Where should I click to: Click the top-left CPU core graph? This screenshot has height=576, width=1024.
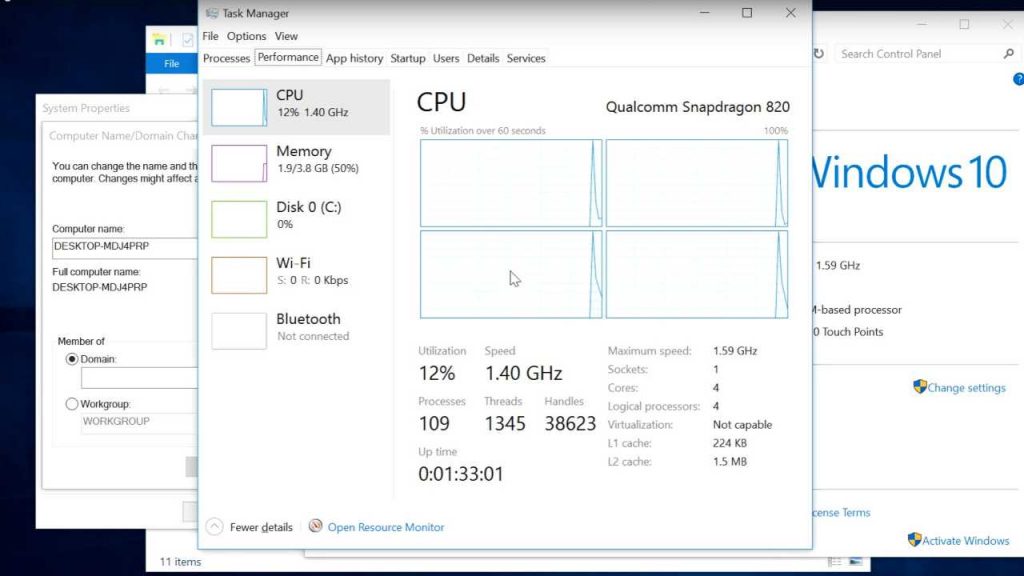coord(511,183)
